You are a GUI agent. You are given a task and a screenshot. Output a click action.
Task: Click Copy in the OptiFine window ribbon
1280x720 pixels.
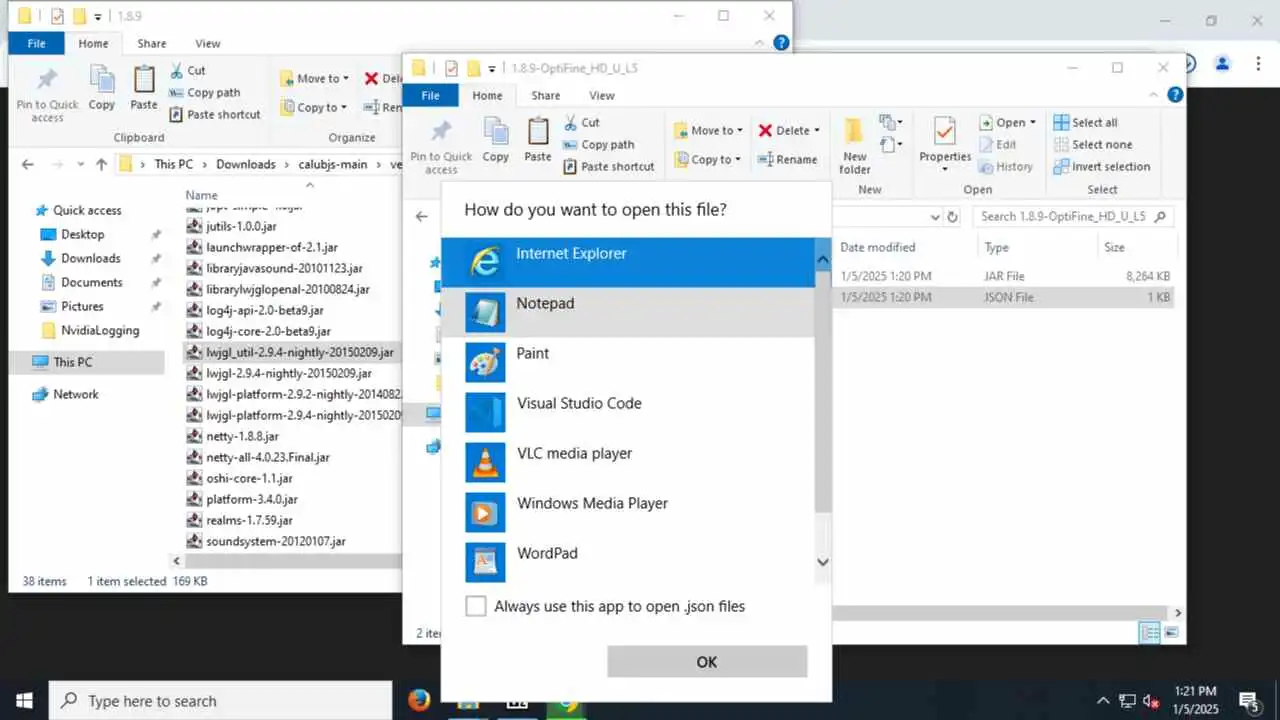coord(496,140)
